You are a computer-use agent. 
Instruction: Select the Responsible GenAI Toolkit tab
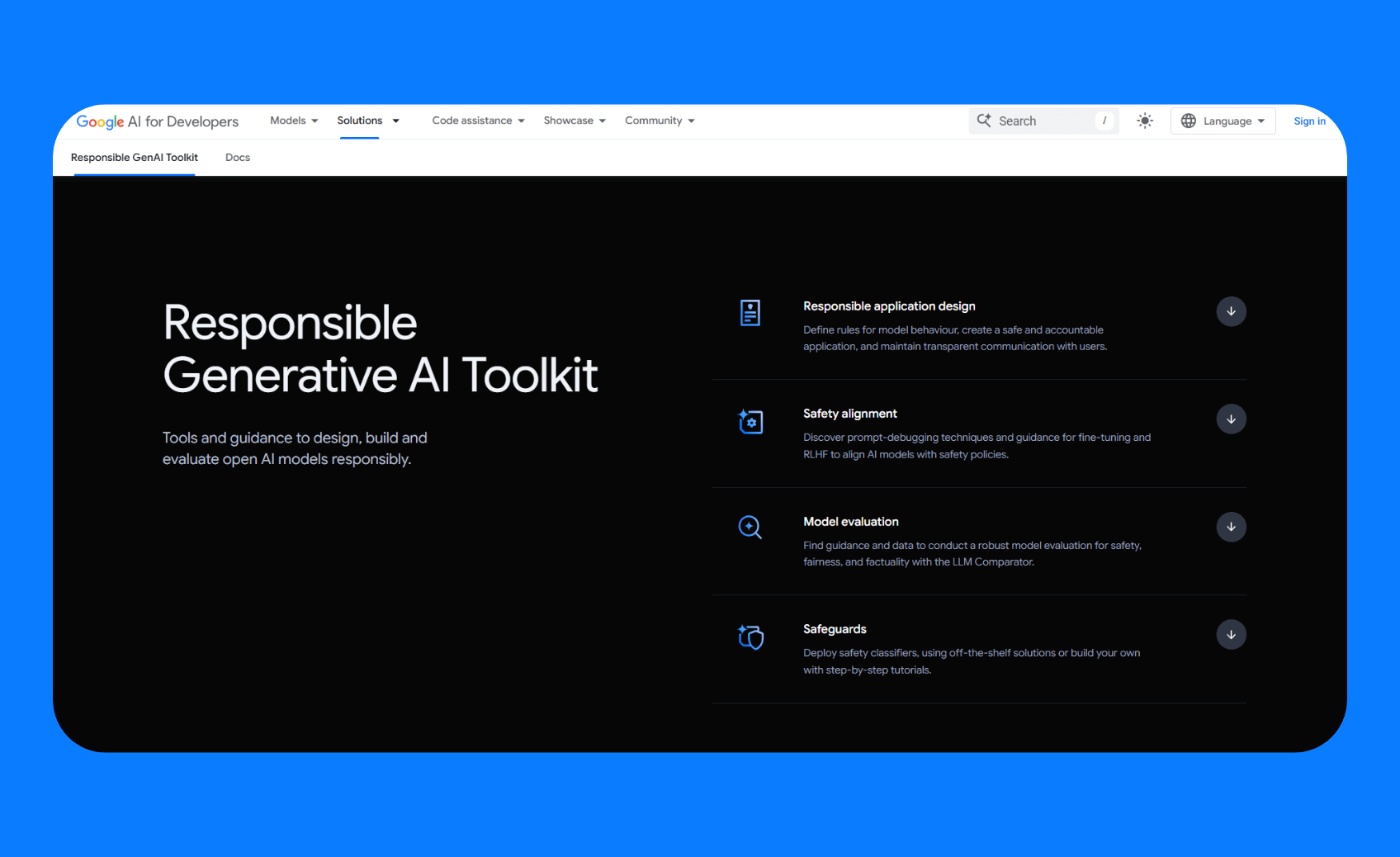(135, 158)
